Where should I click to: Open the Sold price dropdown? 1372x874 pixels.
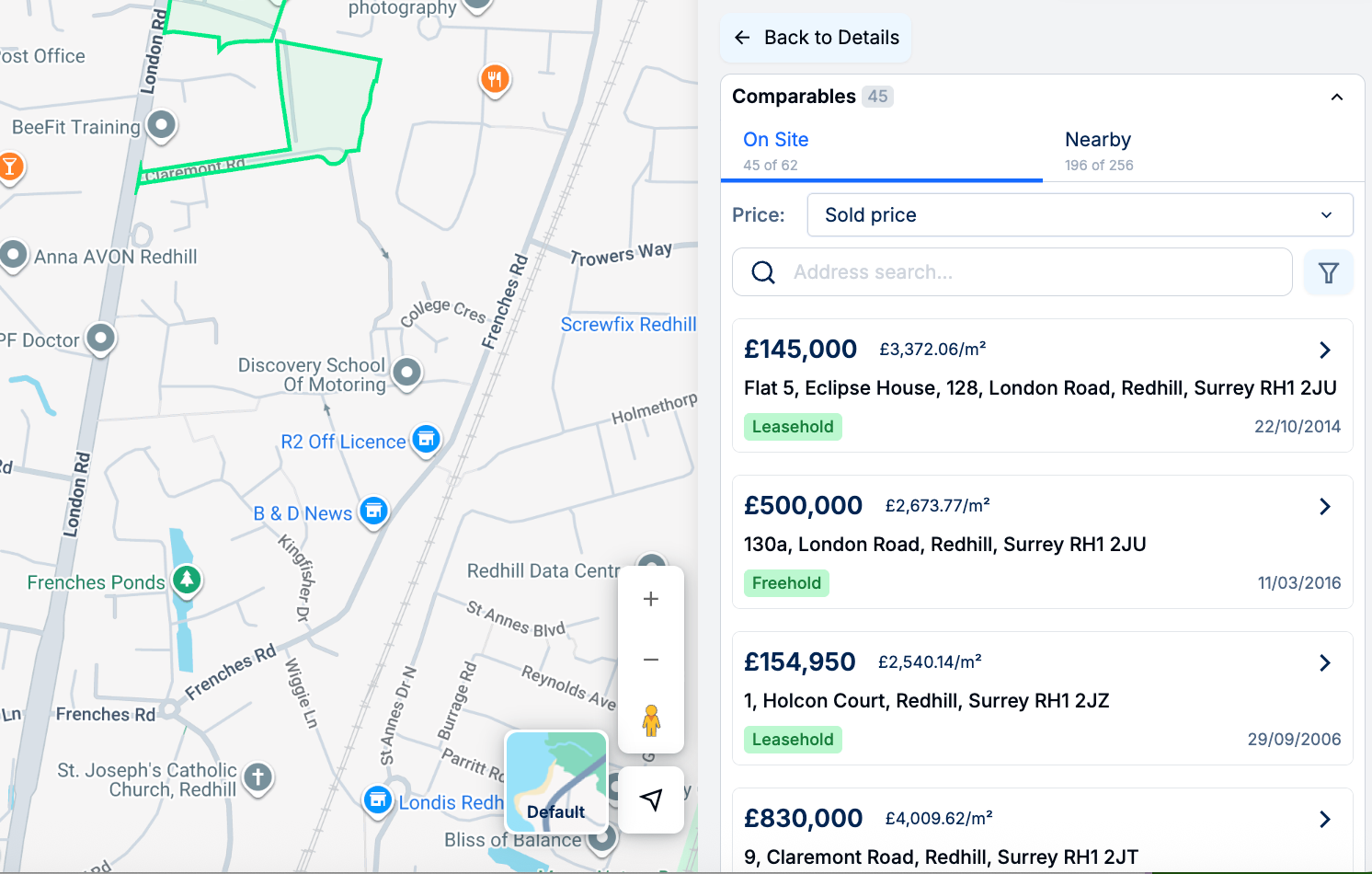[1080, 215]
